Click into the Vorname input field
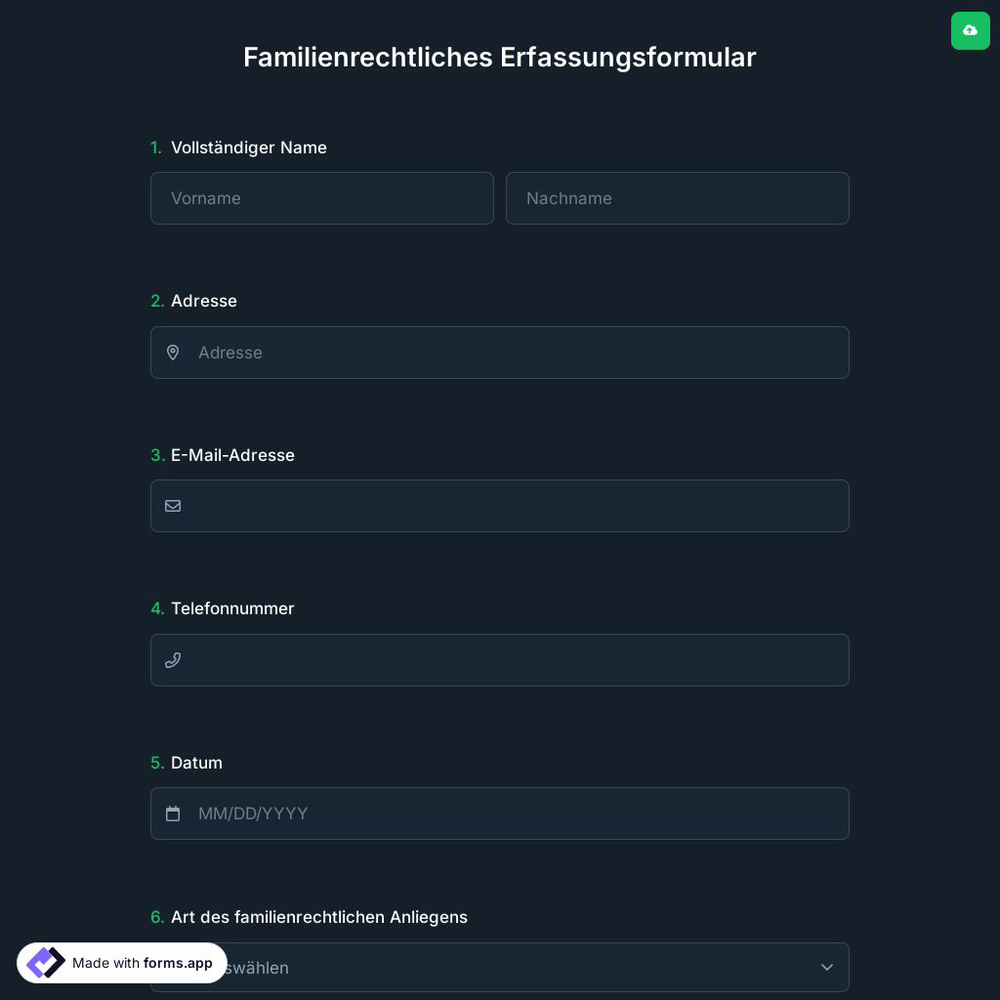The image size is (1000, 1000). 322,198
